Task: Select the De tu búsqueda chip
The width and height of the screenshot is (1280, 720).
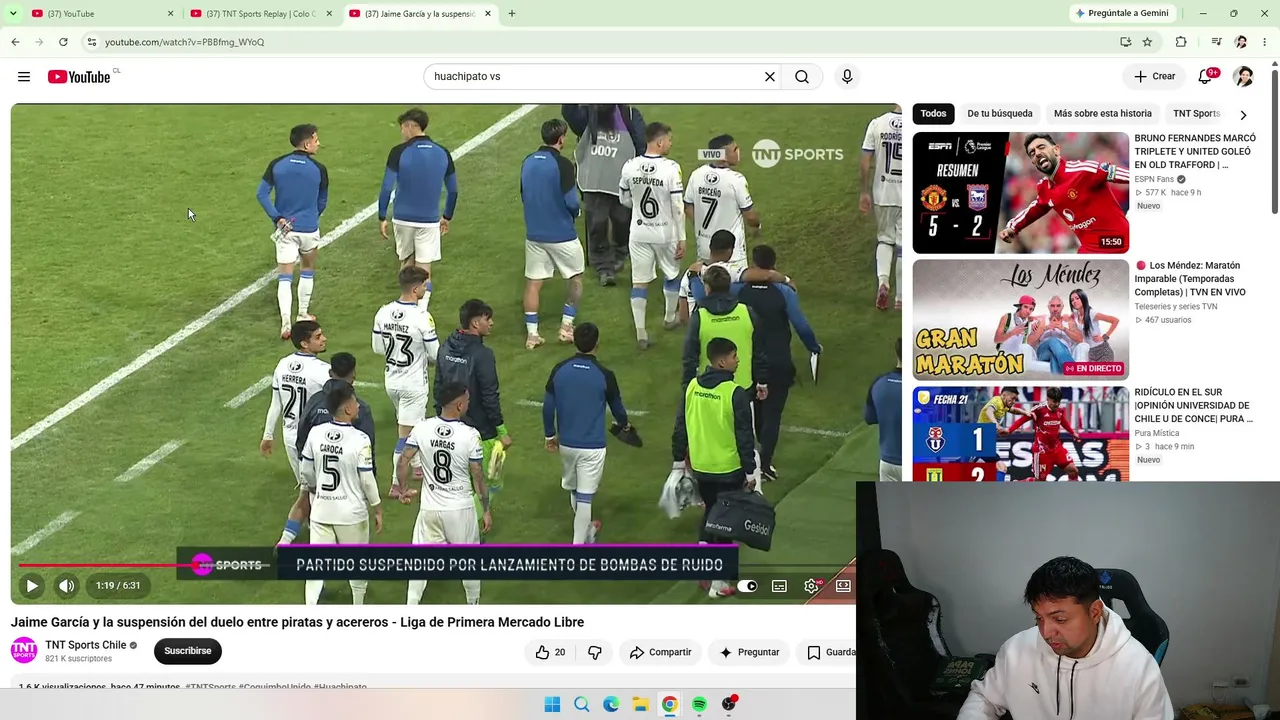Action: tap(1000, 114)
